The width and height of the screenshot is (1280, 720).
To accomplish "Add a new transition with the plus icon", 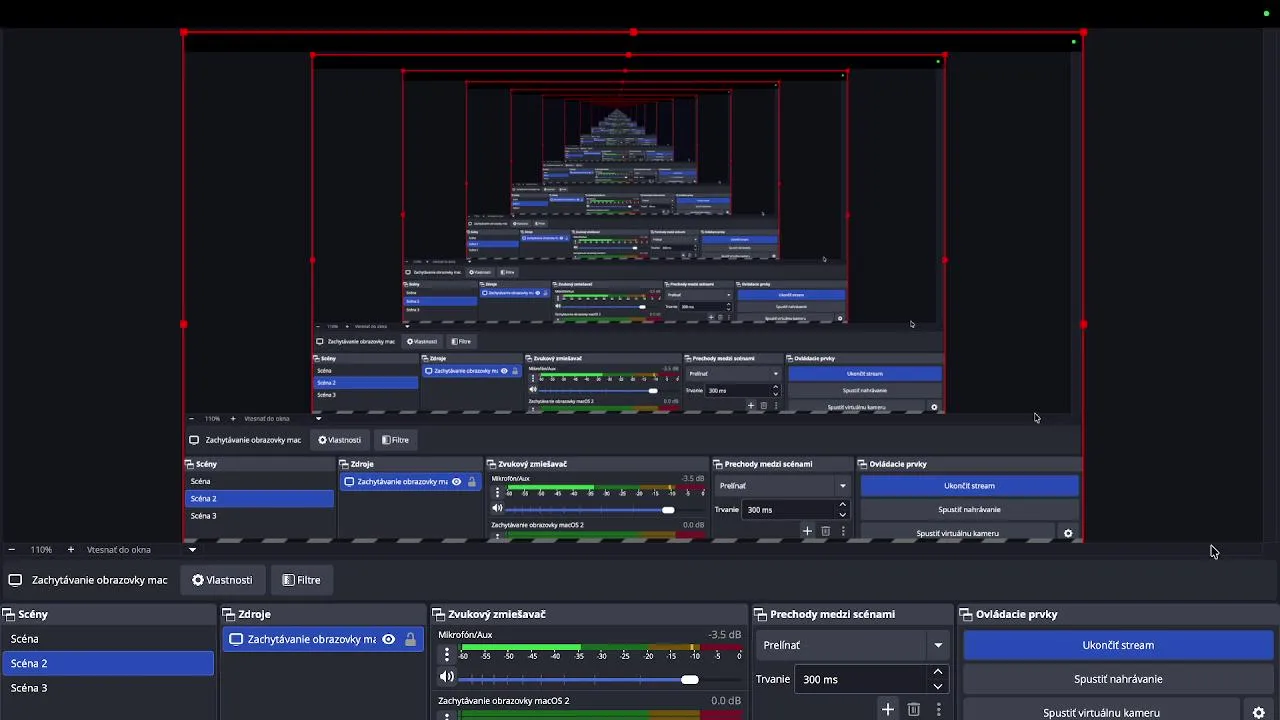I will point(887,709).
